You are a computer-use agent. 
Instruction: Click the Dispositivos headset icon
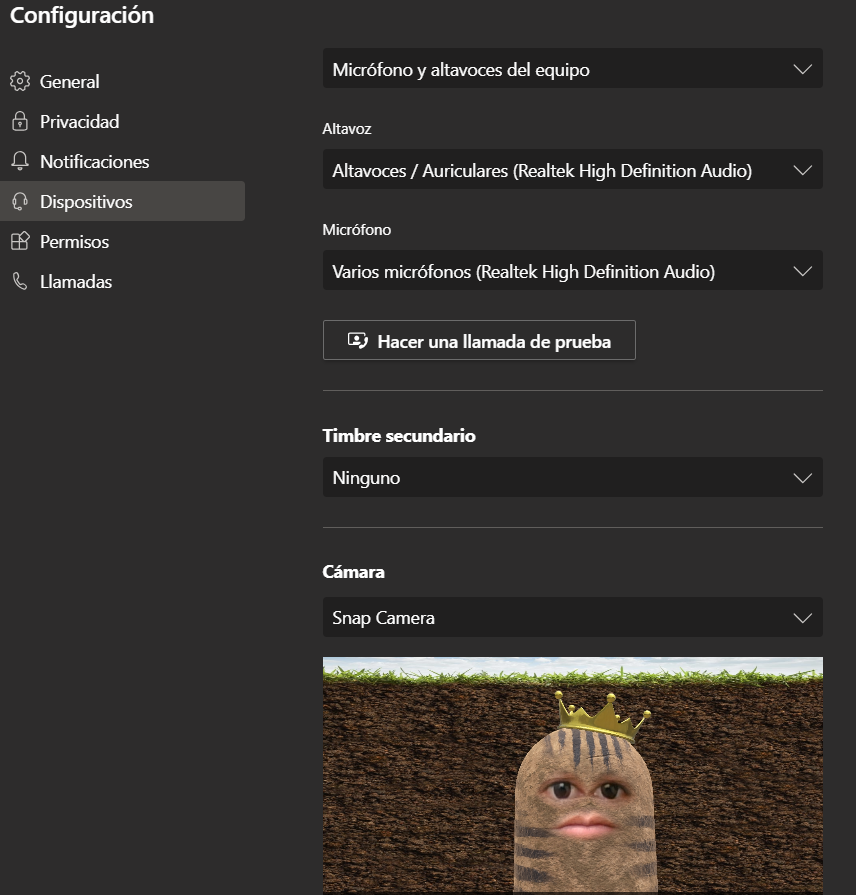[20, 201]
